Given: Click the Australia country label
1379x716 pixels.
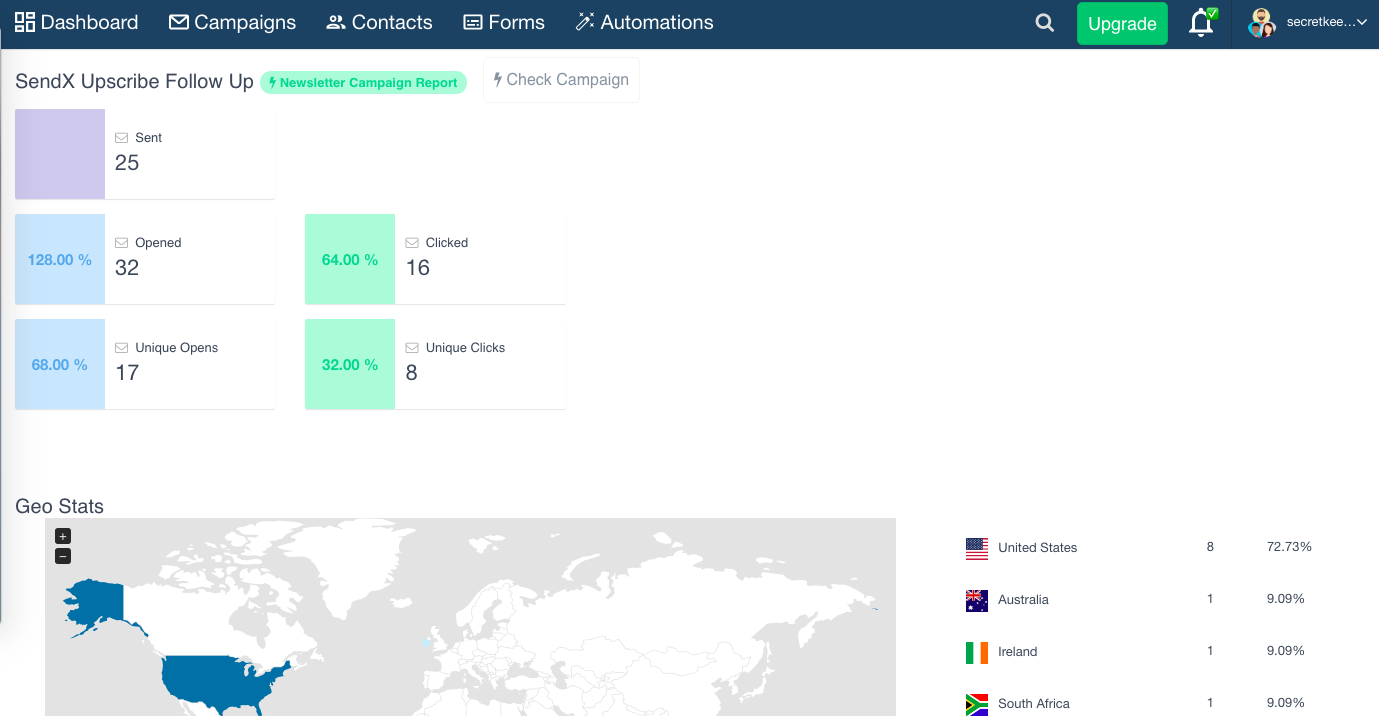Looking at the screenshot, I should [x=1023, y=600].
